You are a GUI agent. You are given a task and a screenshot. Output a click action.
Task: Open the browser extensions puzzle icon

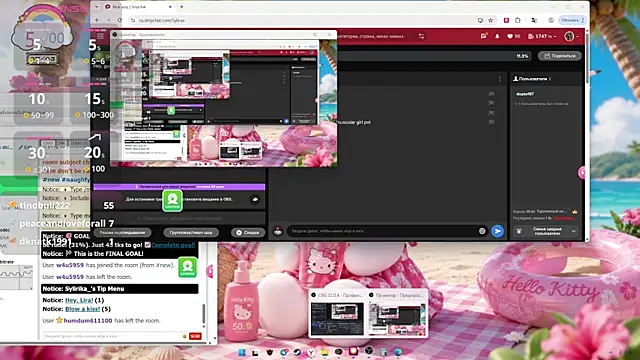(x=518, y=20)
